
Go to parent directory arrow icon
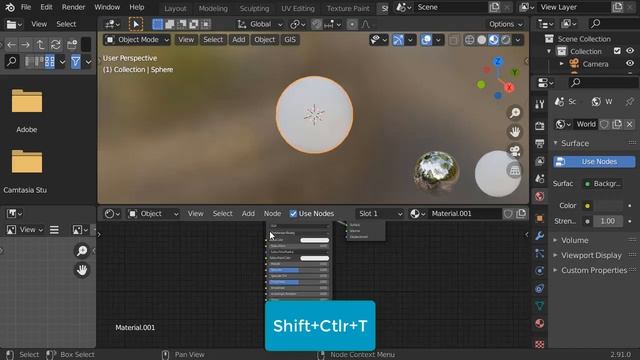pyautogui.click(x=40, y=44)
